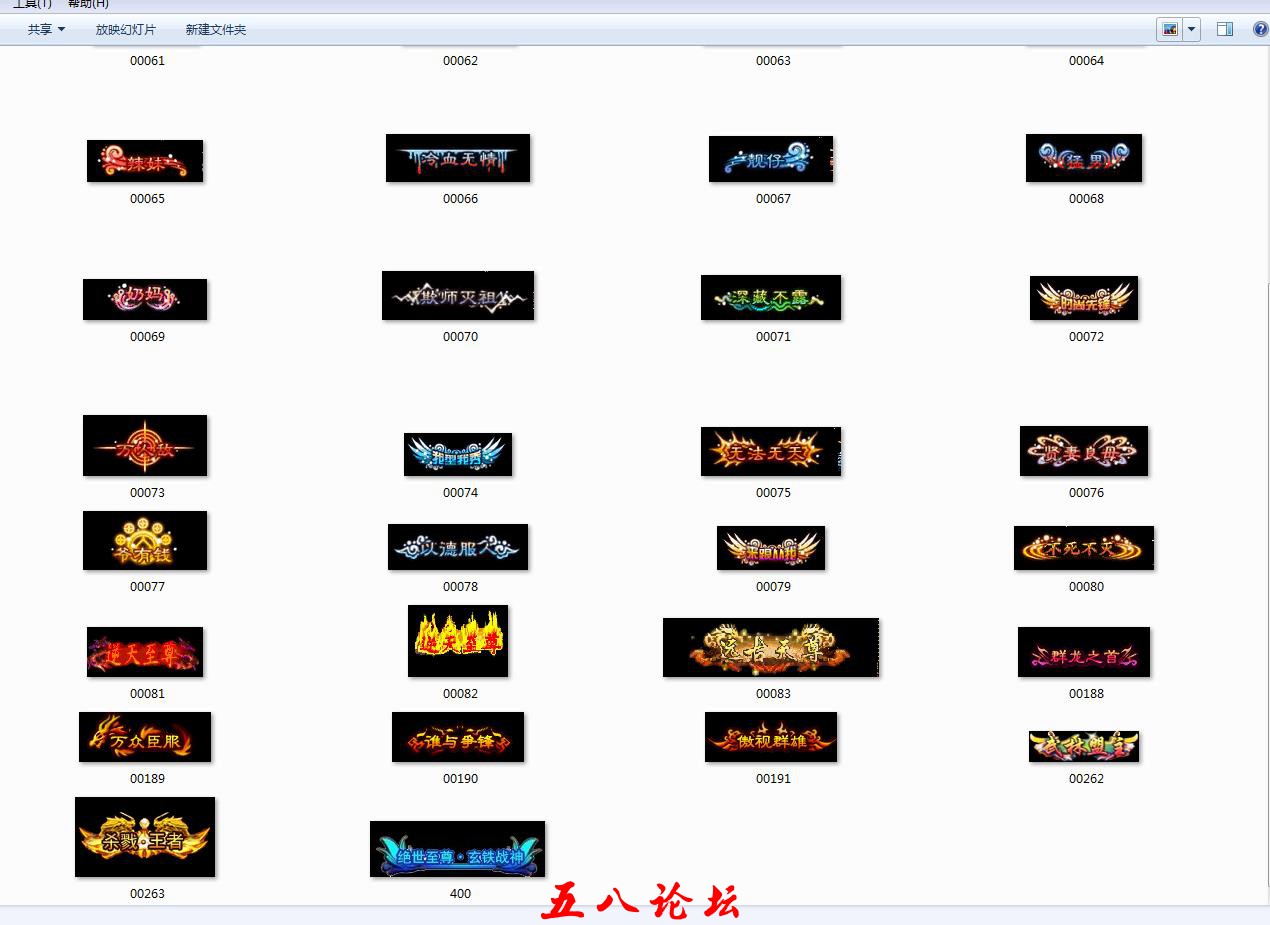Viewport: 1270px width, 925px height.
Task: Start the 放映幻灯片 slideshow
Action: tap(124, 29)
